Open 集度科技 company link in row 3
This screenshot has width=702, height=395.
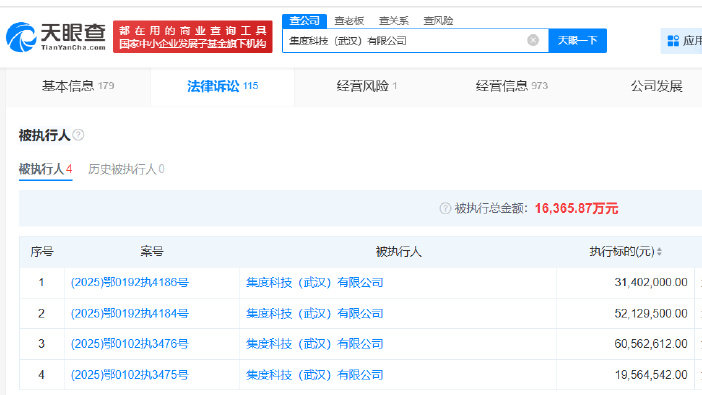click(315, 344)
